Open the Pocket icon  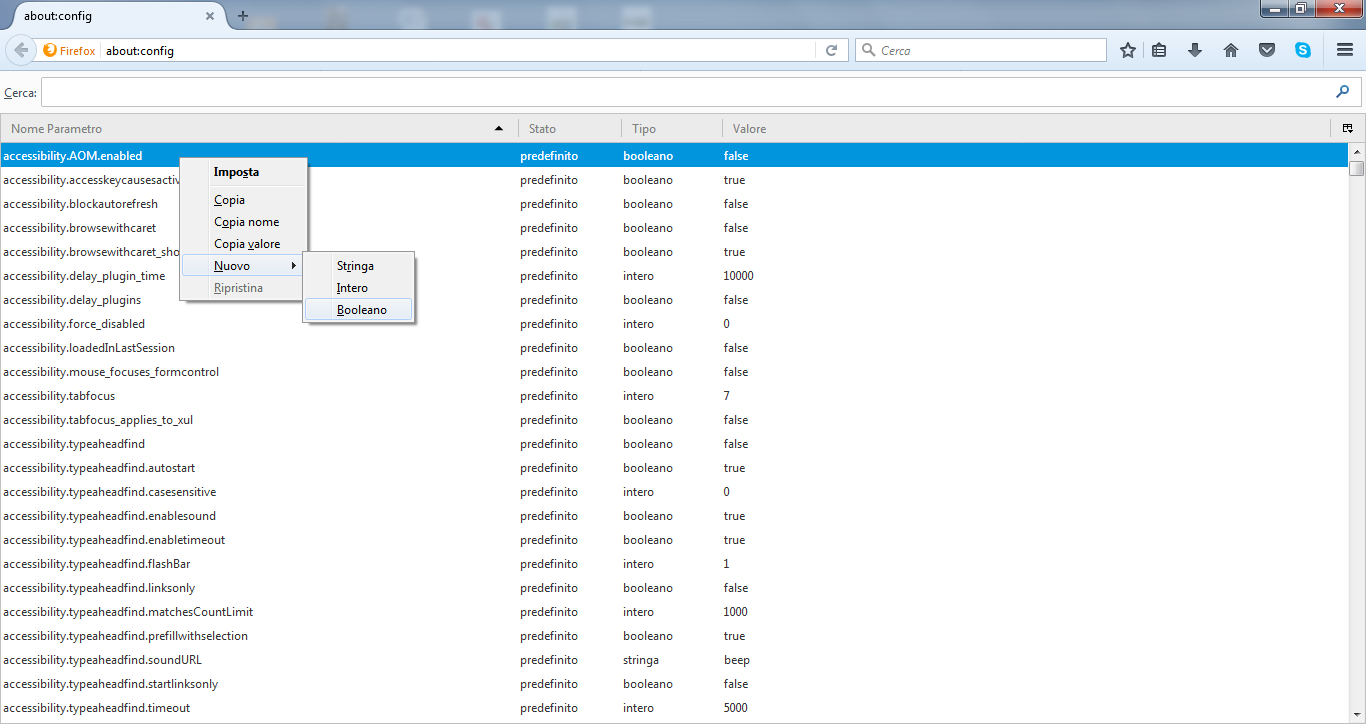[1267, 50]
